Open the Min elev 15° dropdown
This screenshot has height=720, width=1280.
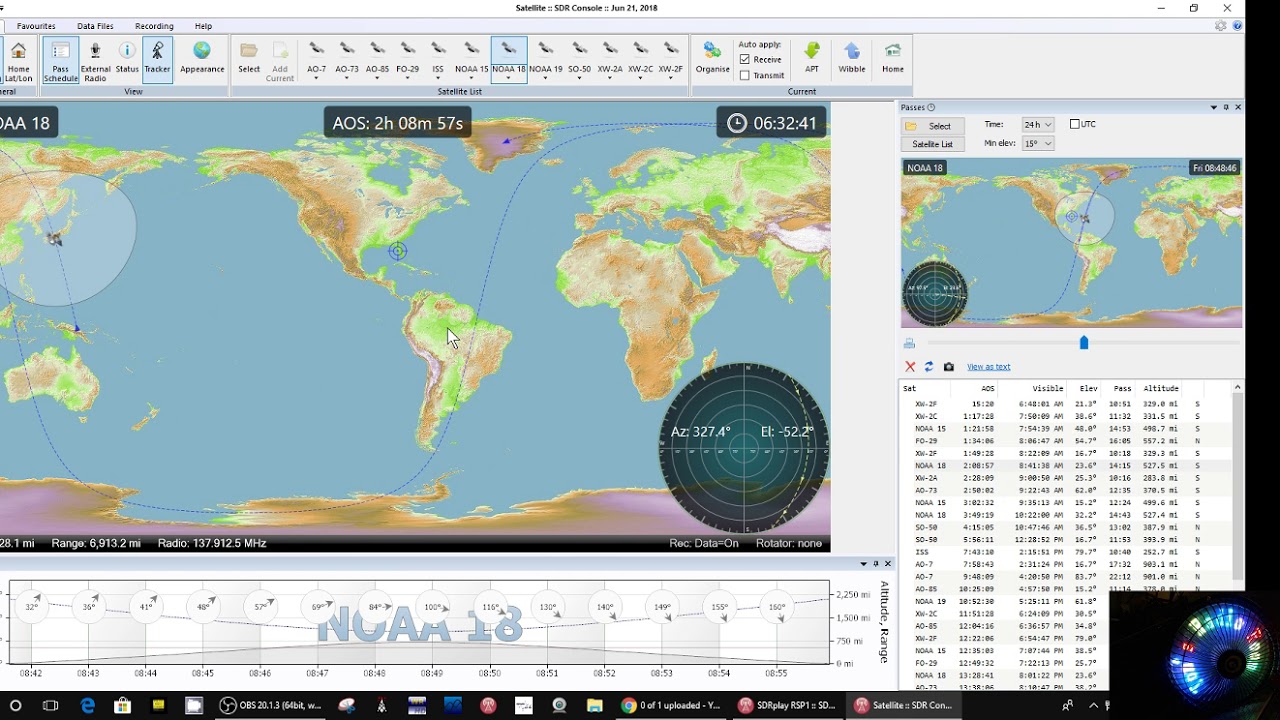pos(1037,144)
